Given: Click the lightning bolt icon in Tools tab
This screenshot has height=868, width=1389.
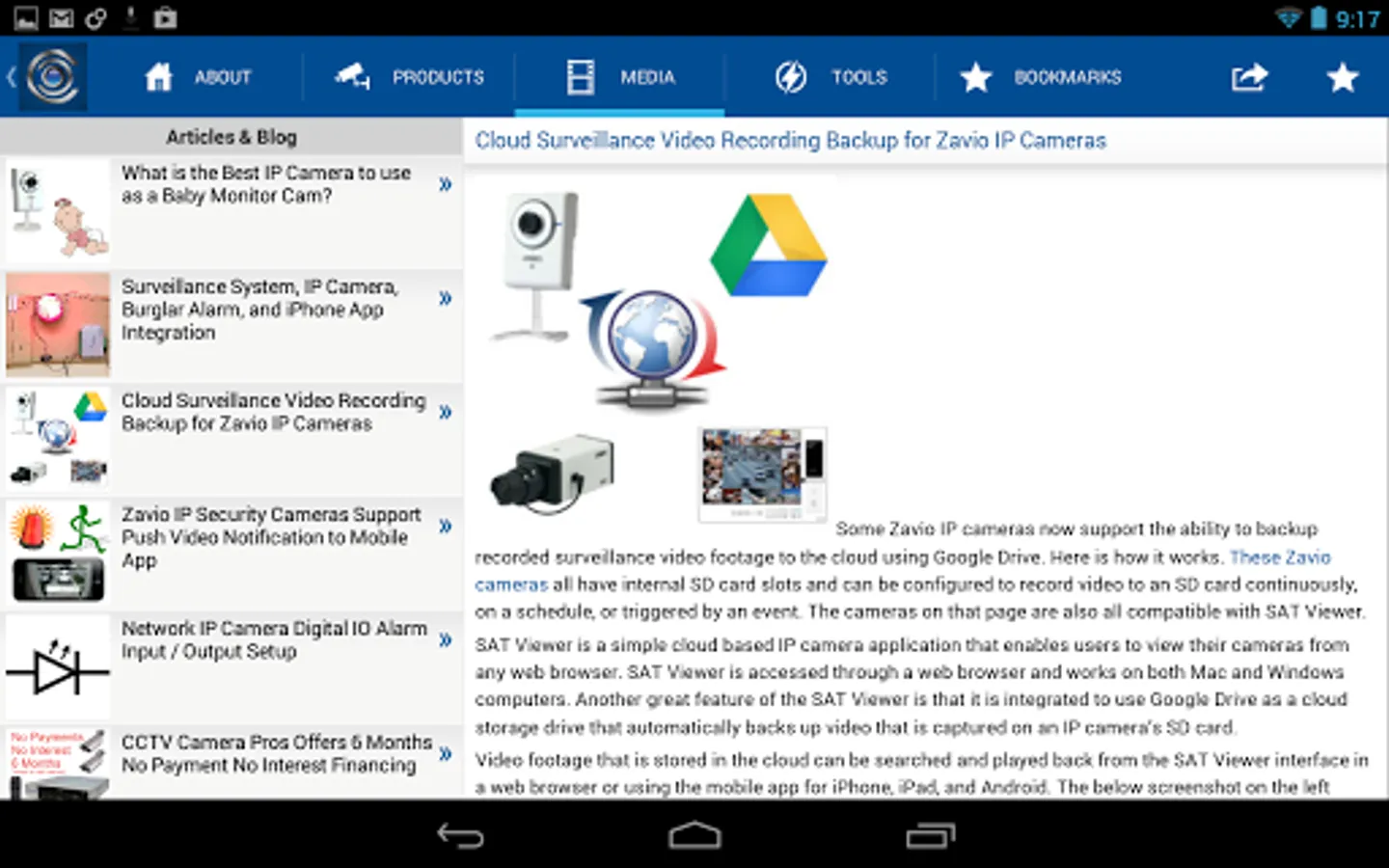Looking at the screenshot, I should tap(791, 77).
